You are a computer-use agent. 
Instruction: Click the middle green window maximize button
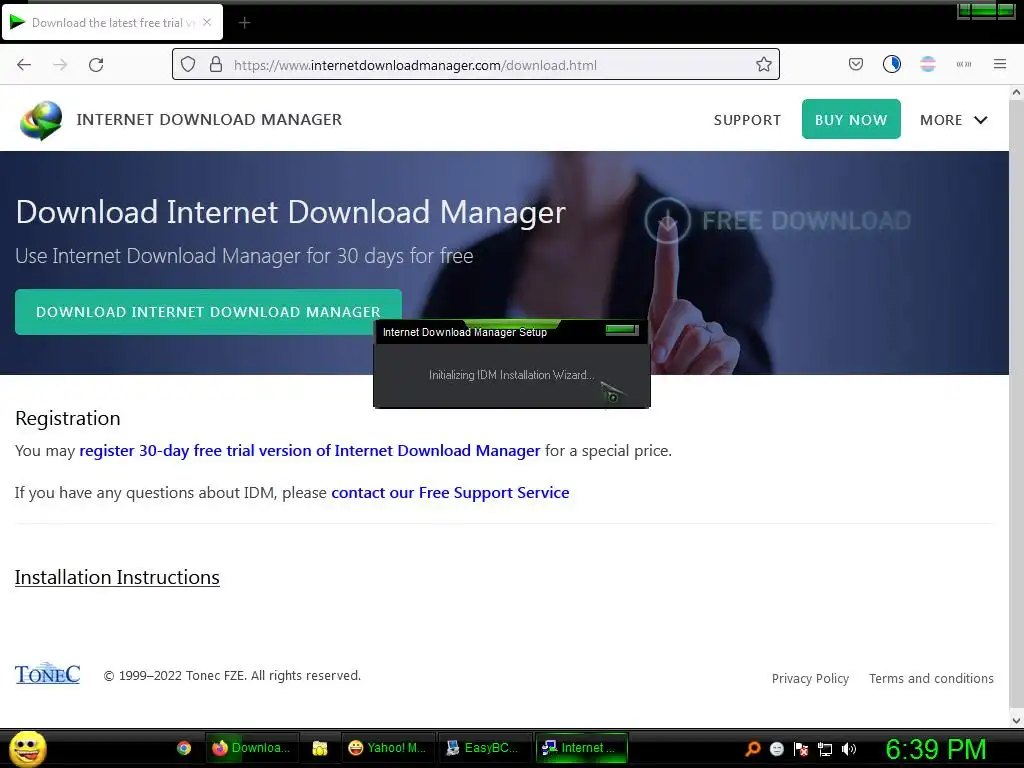[x=984, y=10]
